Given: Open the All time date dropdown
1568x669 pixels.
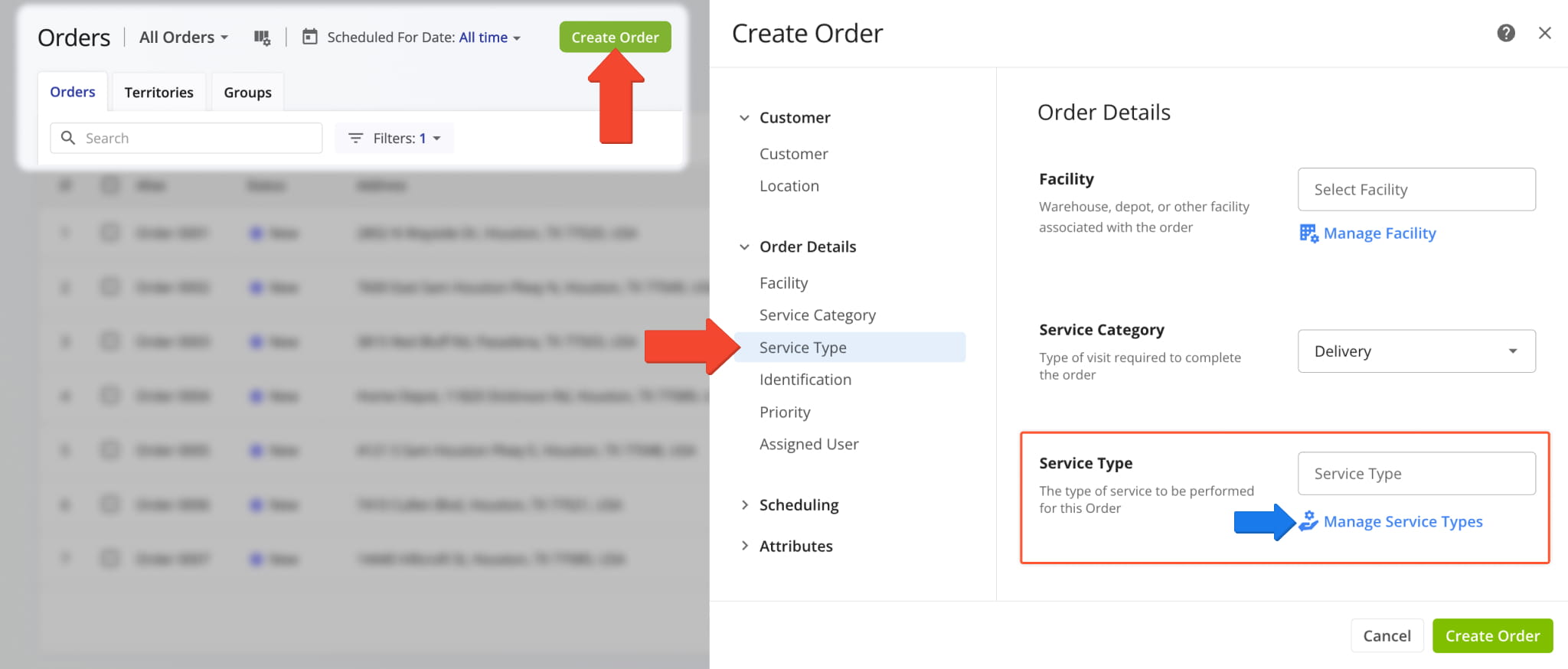Looking at the screenshot, I should coord(489,38).
